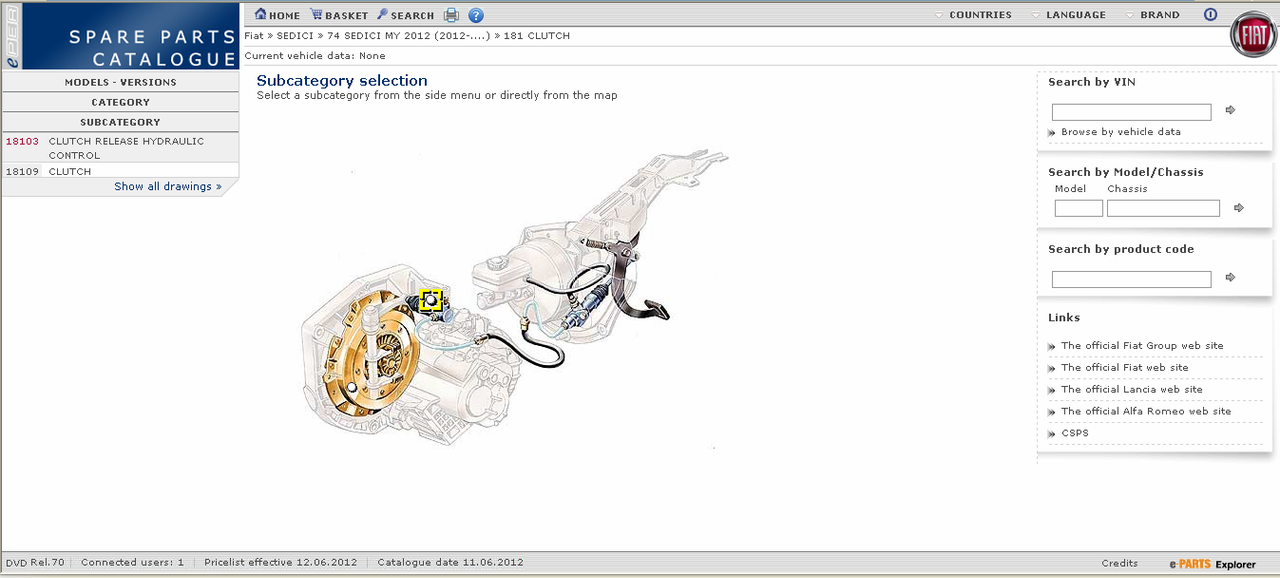Select 18103 Clutch Release Hydraulic Control
1280x578 pixels.
click(x=121, y=148)
